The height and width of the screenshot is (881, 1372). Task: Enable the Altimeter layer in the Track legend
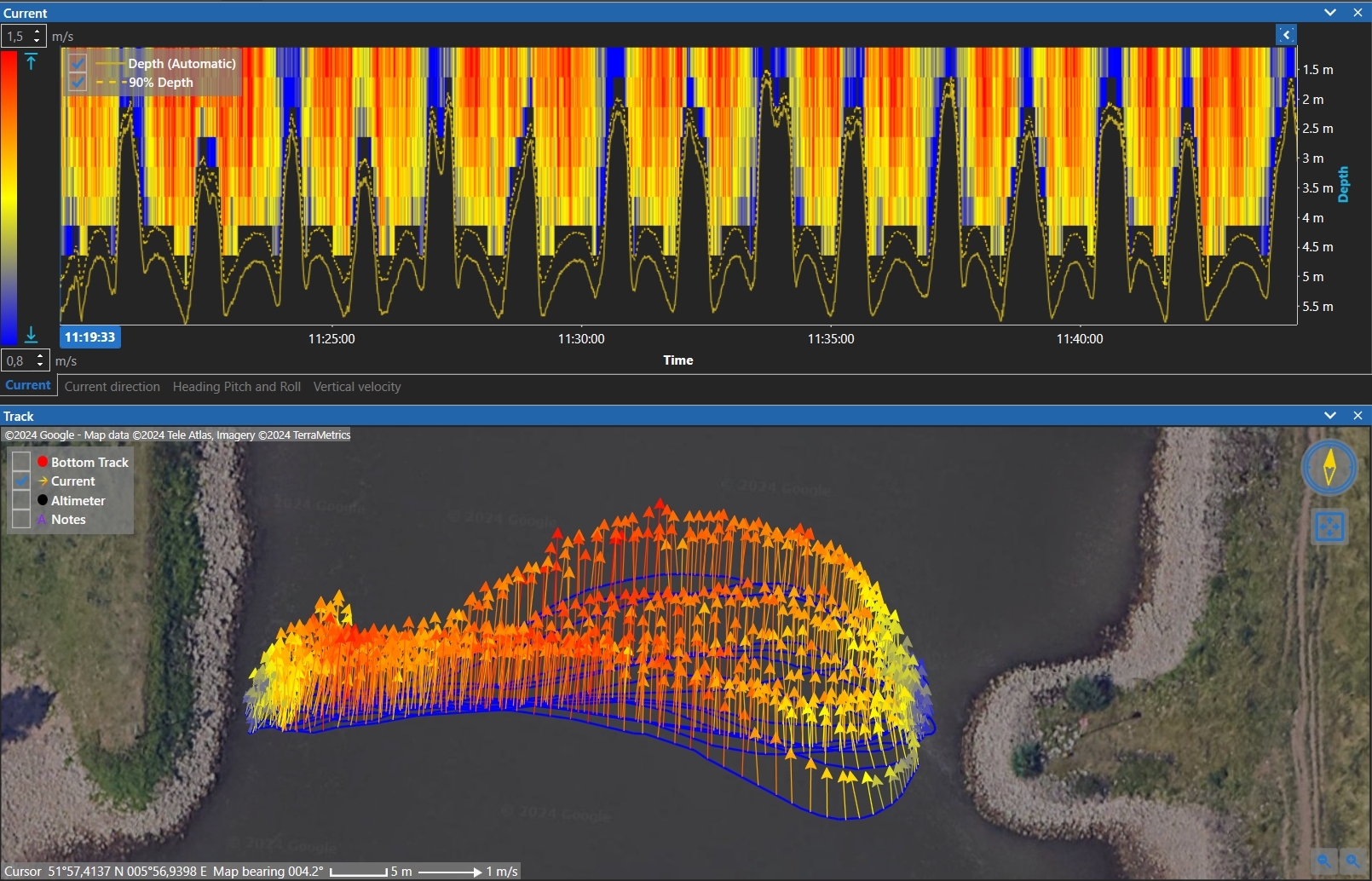21,500
